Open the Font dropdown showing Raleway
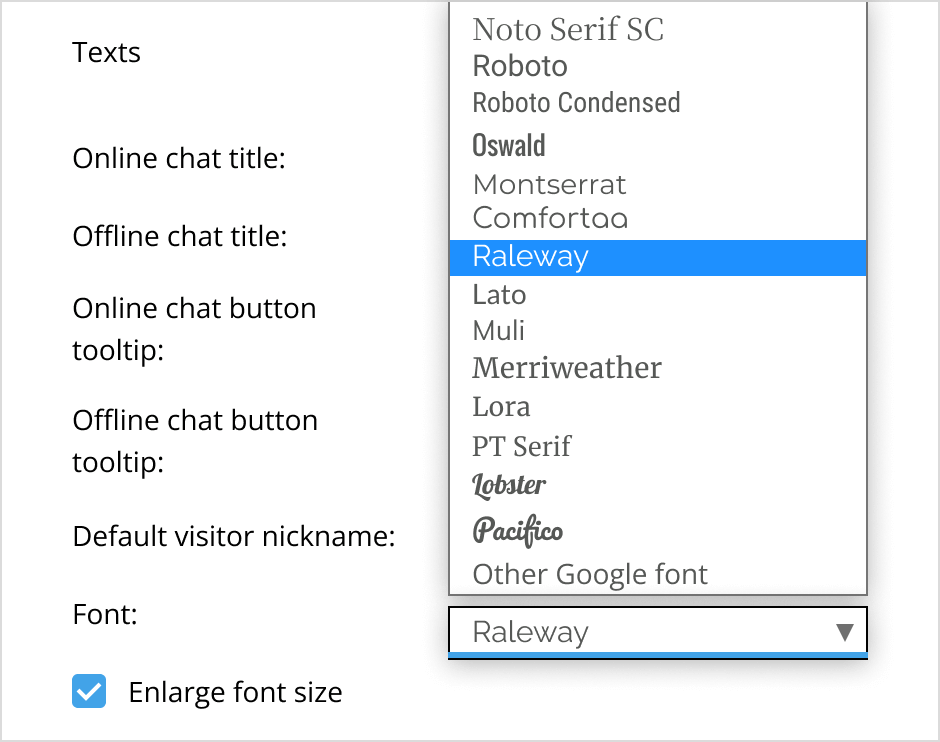This screenshot has height=742, width=940. (640, 631)
